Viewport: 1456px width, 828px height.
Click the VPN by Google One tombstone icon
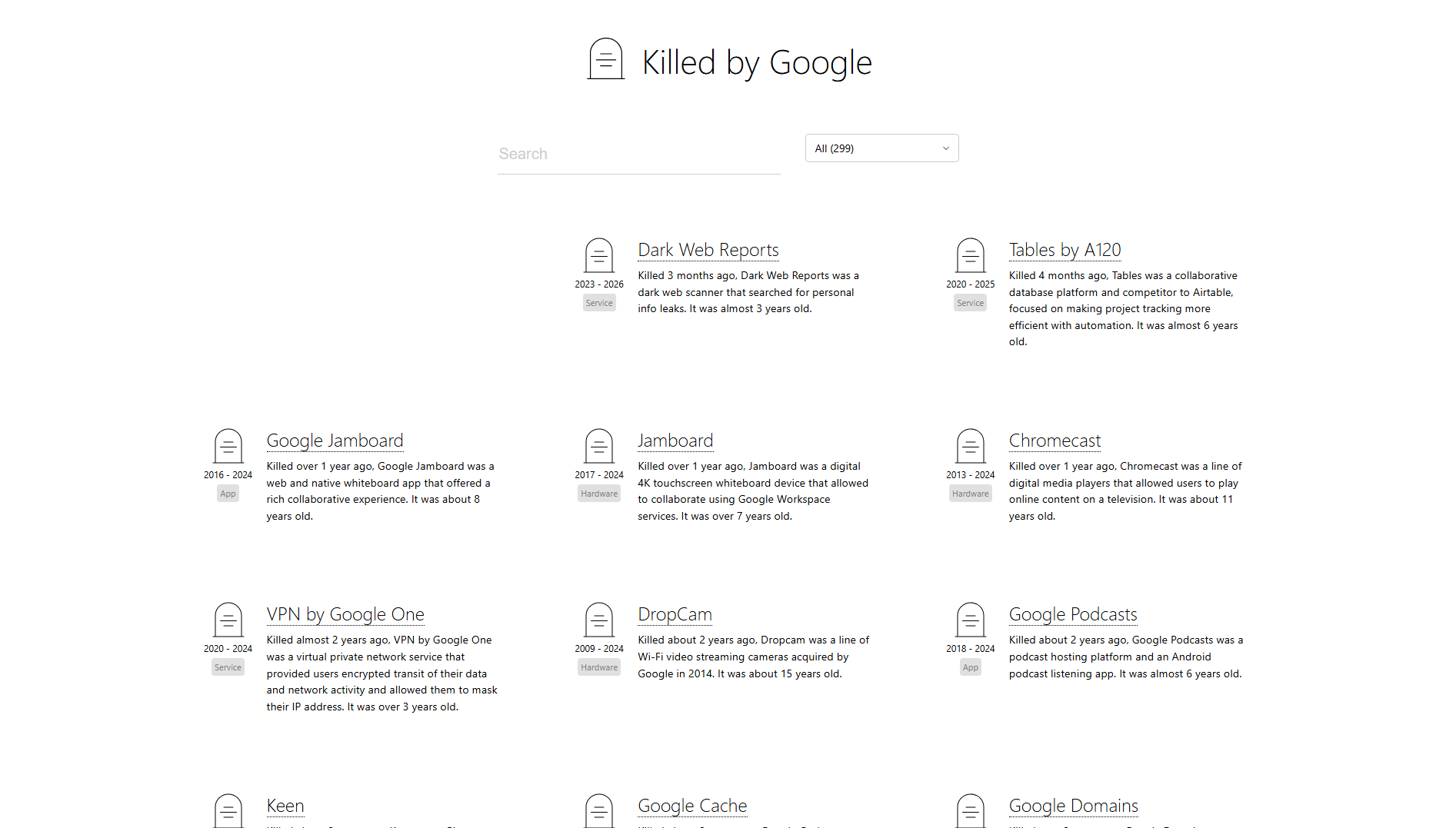(x=228, y=620)
